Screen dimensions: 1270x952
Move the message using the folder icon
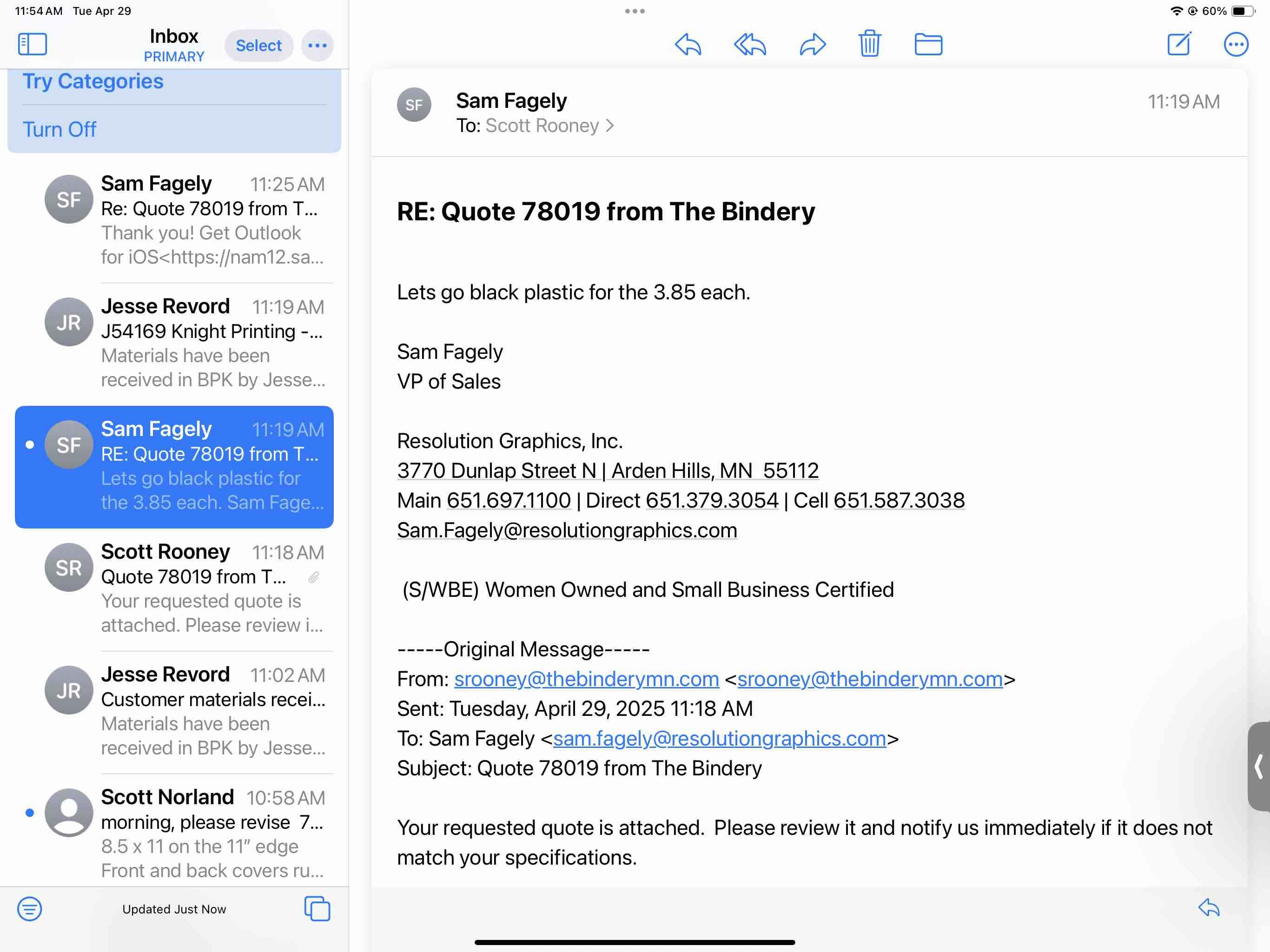click(928, 44)
